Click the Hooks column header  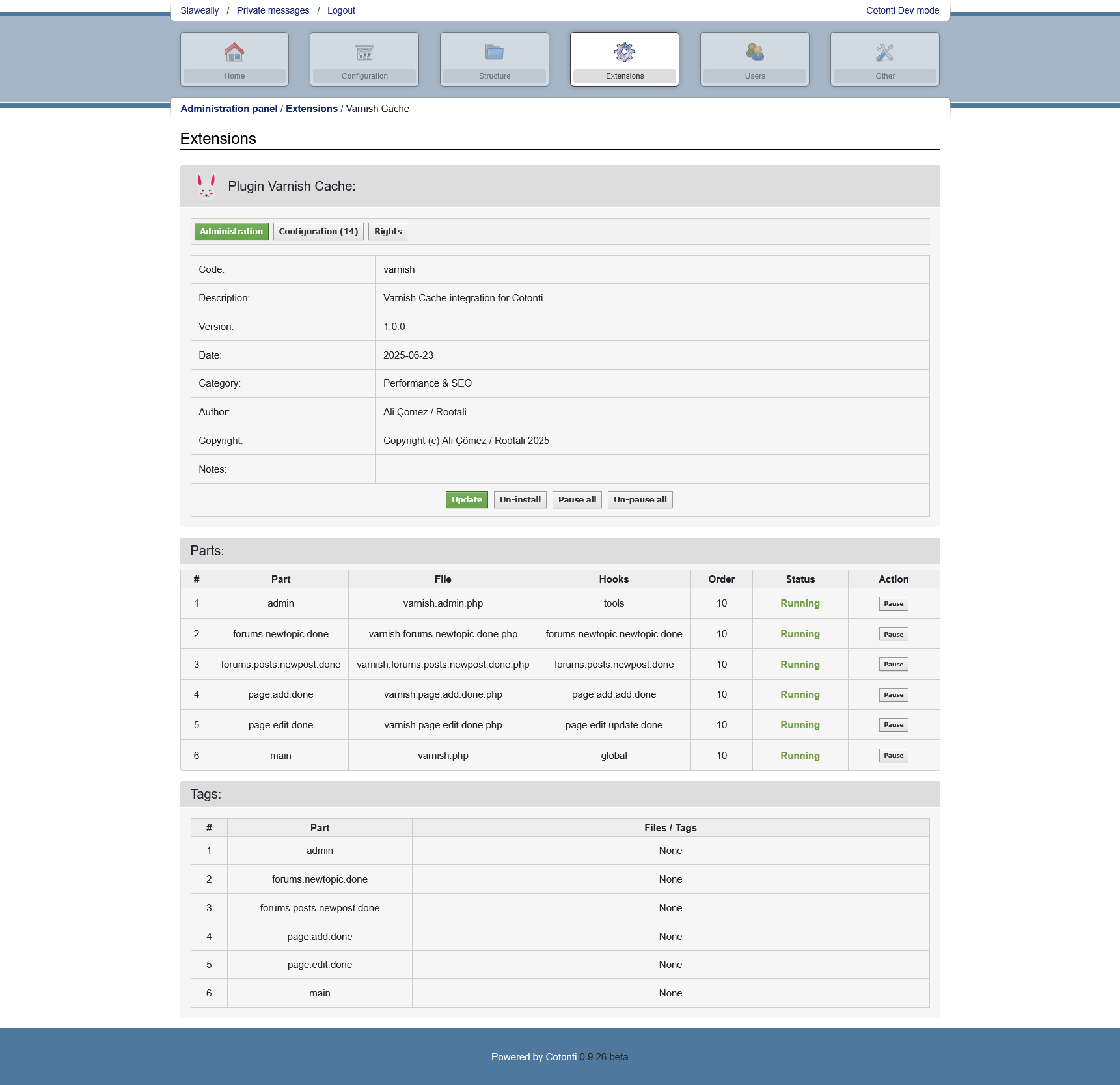(x=614, y=579)
